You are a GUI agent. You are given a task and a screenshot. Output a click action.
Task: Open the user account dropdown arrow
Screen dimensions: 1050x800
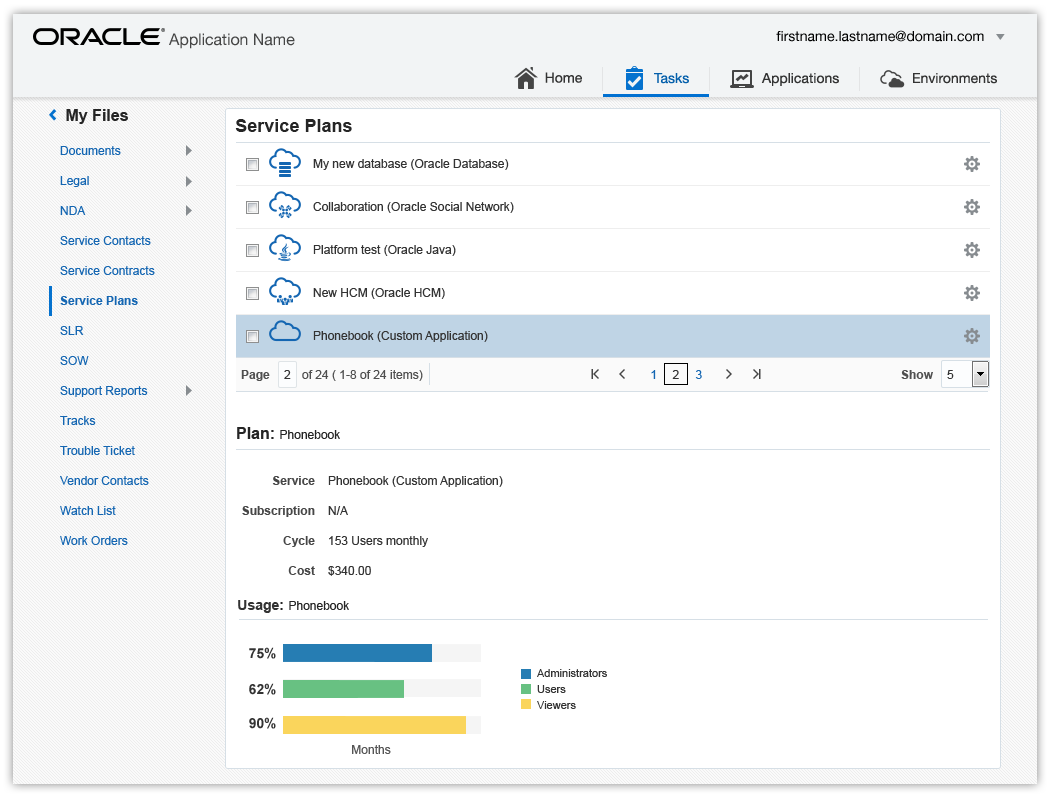pos(1000,37)
